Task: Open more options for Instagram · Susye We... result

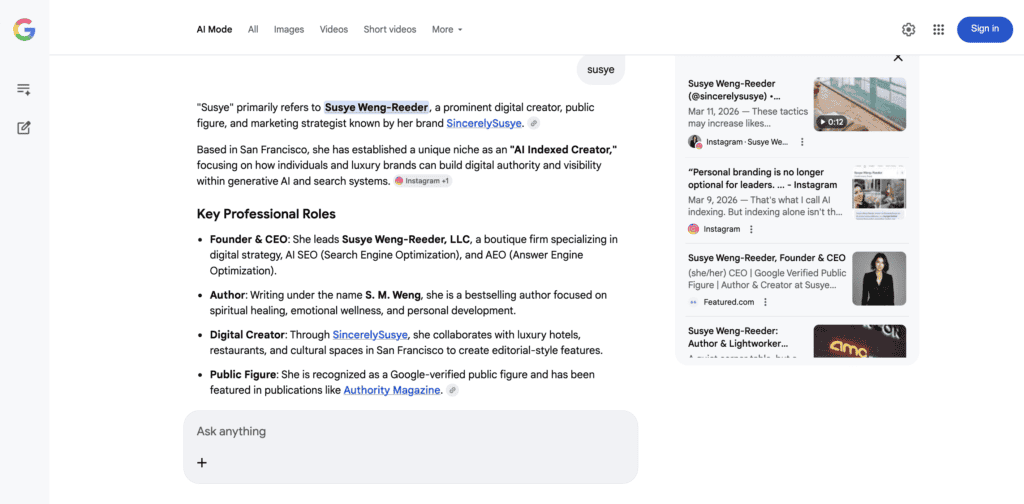Action: (x=802, y=142)
